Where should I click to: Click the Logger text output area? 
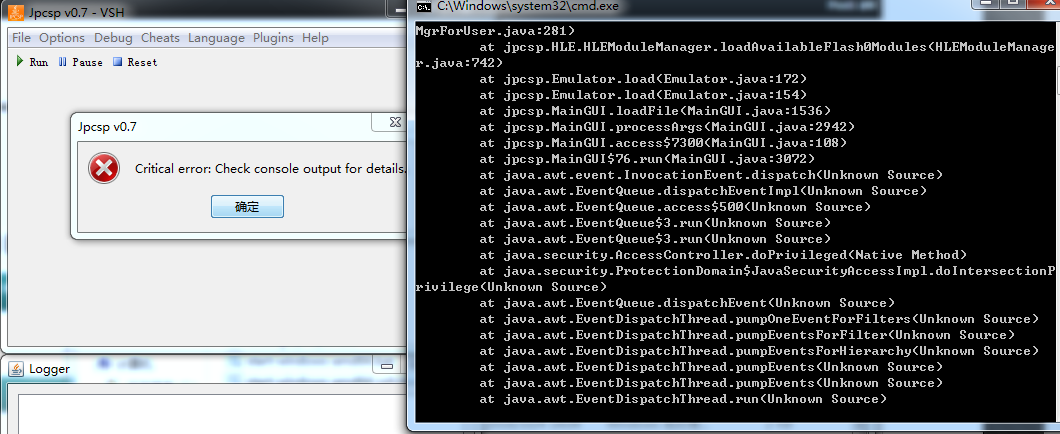coord(212,414)
